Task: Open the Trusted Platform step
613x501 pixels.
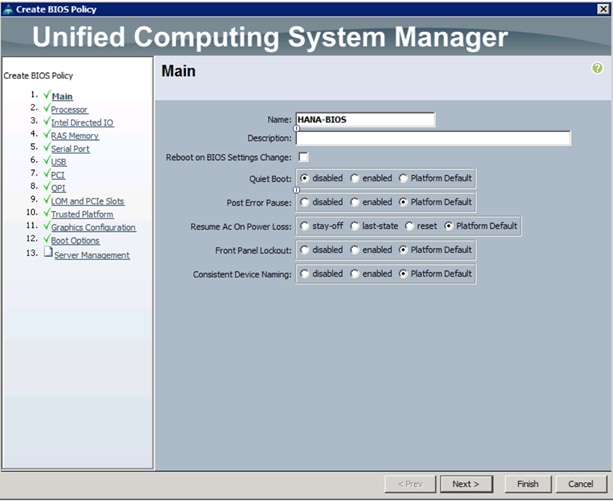Action: [x=82, y=214]
